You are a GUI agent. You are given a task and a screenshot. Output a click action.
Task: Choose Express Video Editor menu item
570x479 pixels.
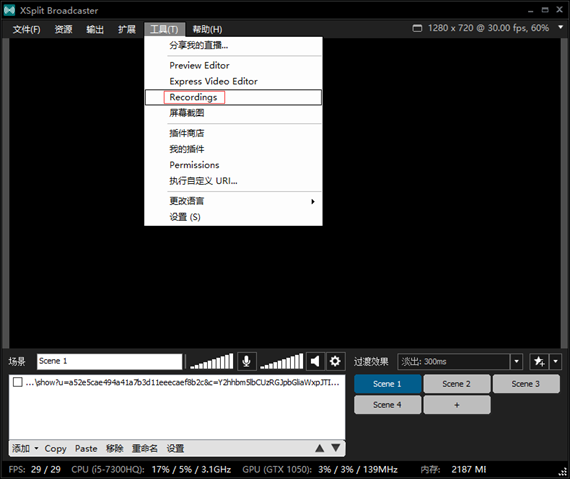[233, 81]
